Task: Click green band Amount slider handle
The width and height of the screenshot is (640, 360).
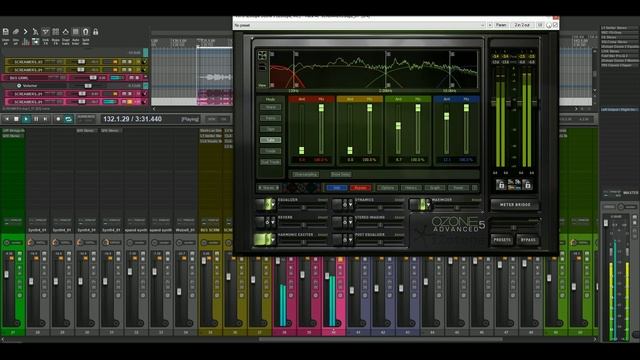Action: click(x=398, y=126)
